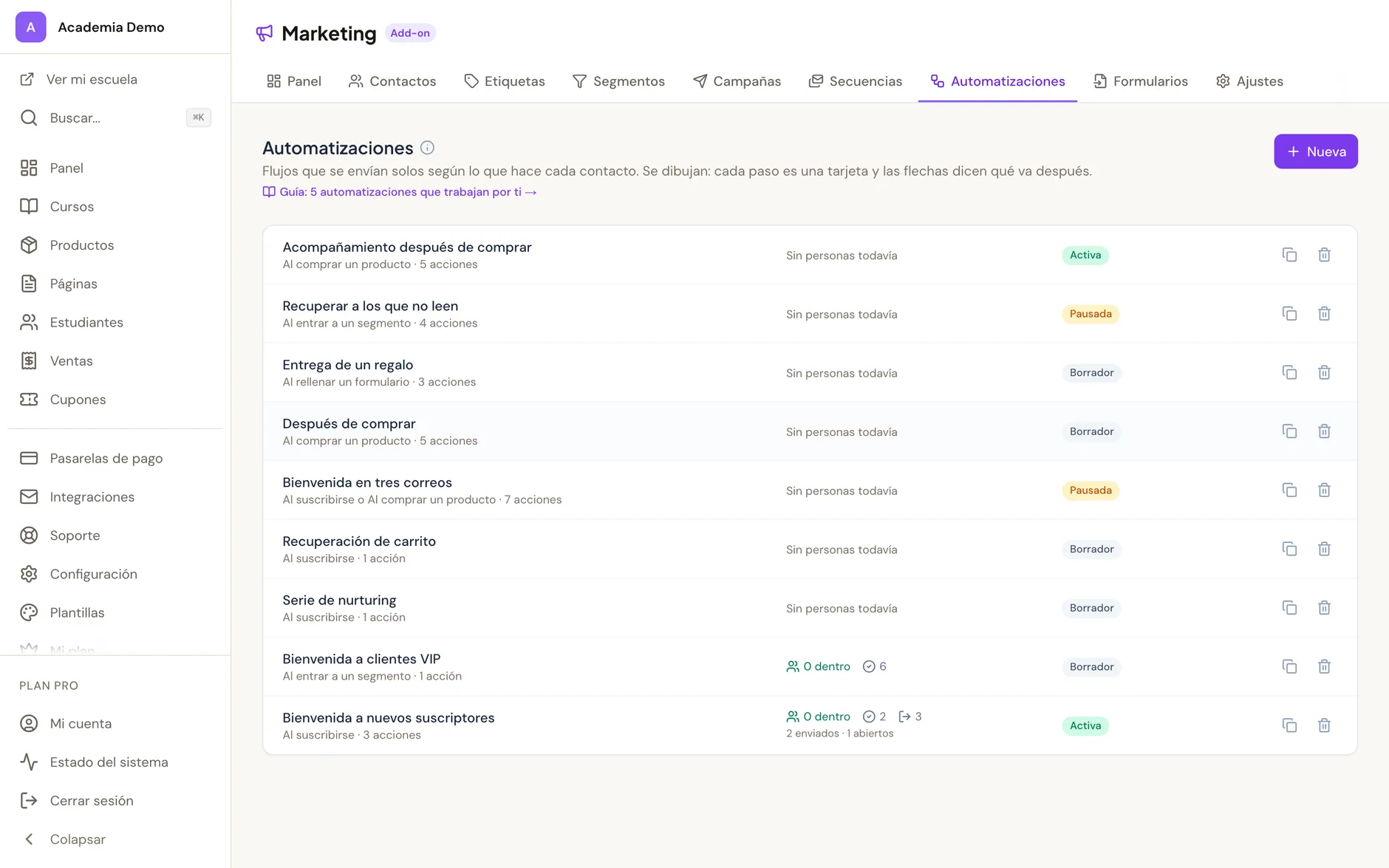The image size is (1389, 868).
Task: Open Plantillas in sidebar
Action: pyautogui.click(x=115, y=612)
